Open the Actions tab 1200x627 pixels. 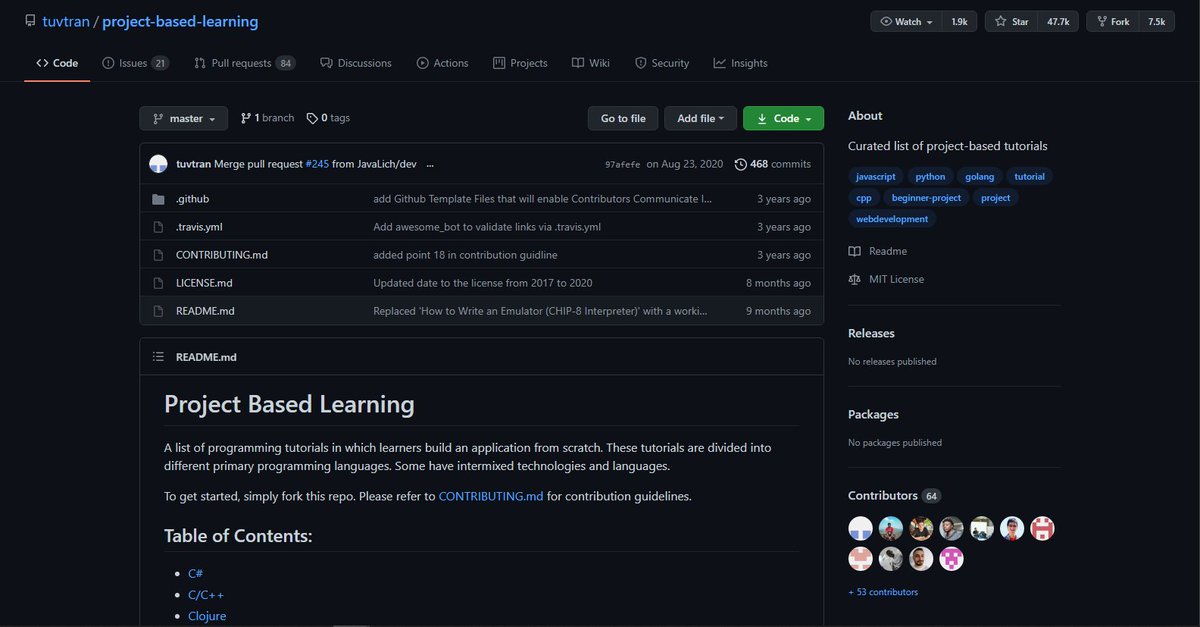[x=442, y=63]
